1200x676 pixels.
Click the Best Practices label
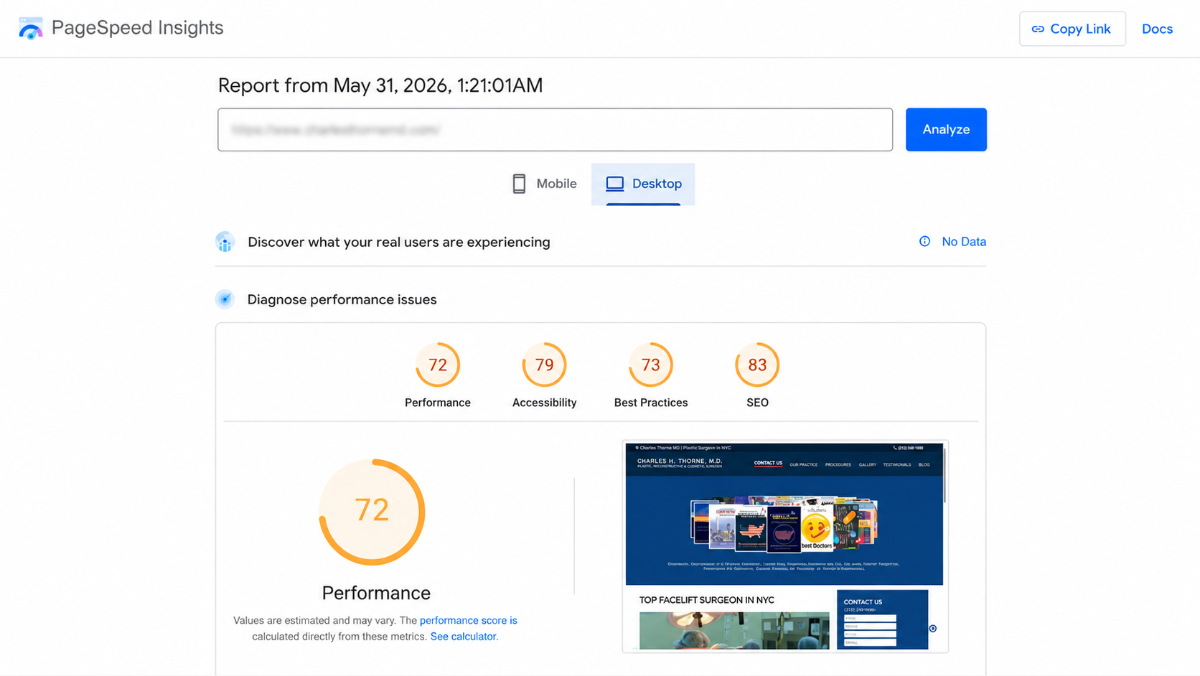(x=651, y=402)
